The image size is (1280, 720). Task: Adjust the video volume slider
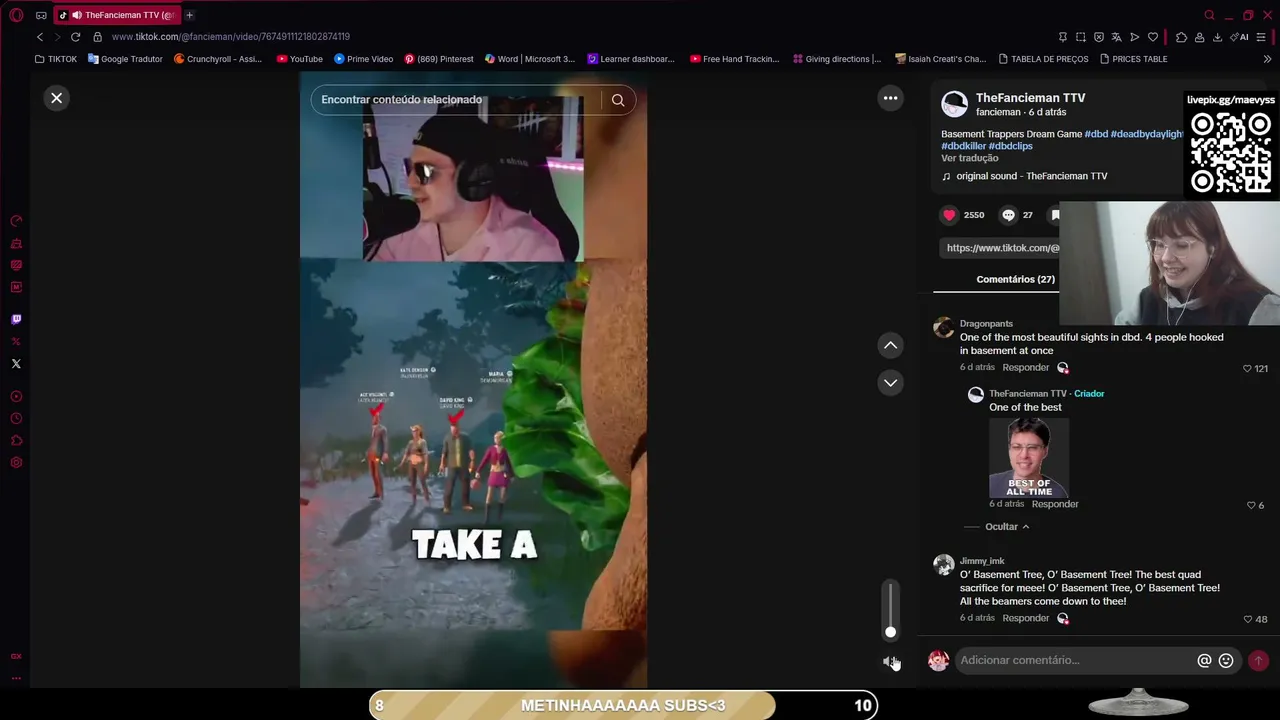click(x=890, y=609)
